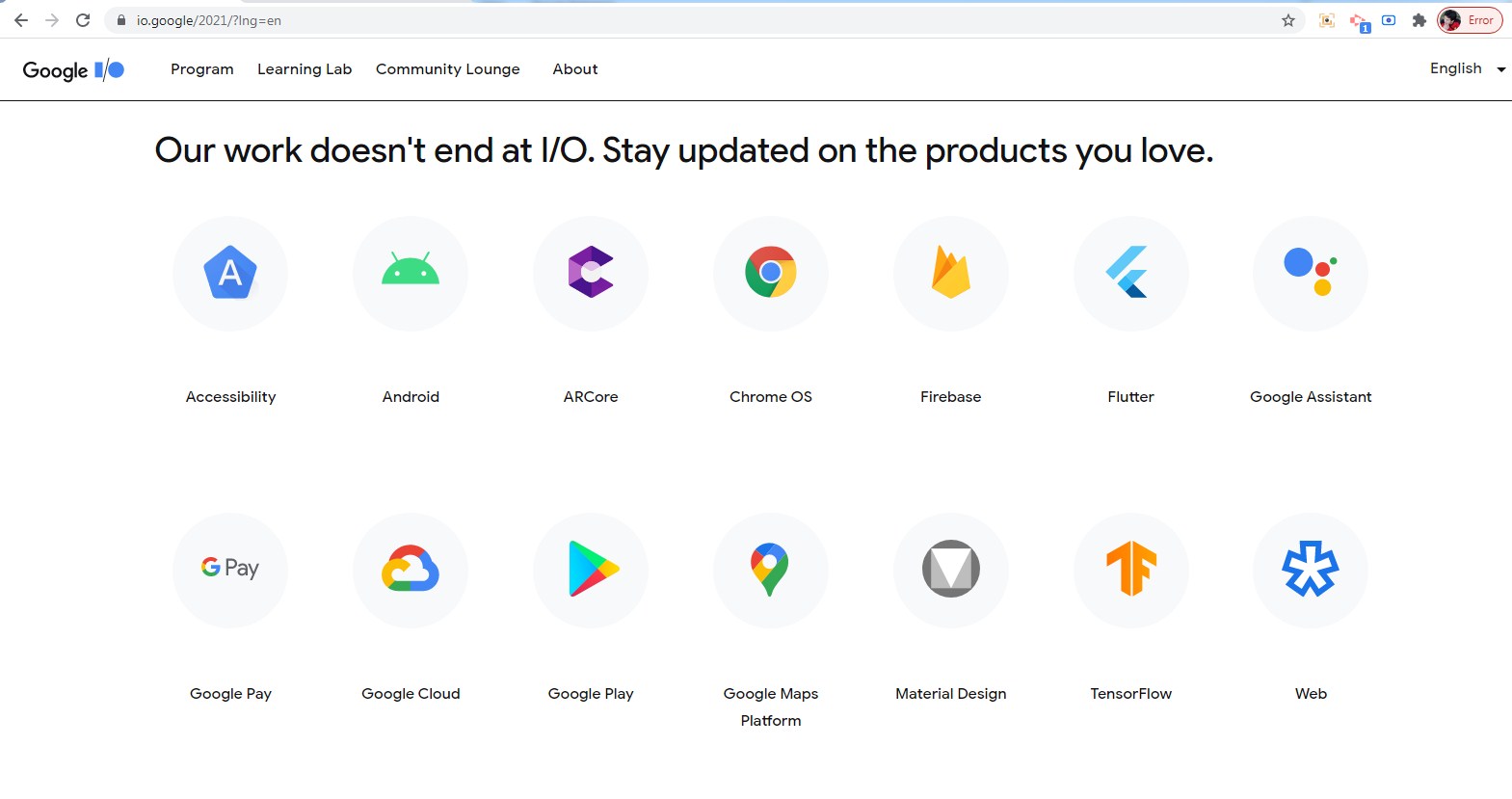The image size is (1512, 799).
Task: Click the Android robot icon
Action: pos(411,274)
